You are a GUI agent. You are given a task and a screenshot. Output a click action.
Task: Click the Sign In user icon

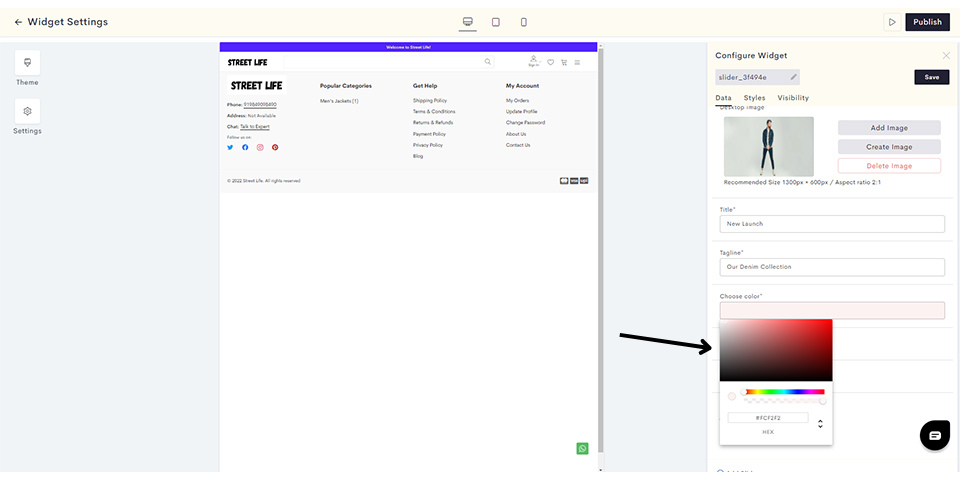pyautogui.click(x=533, y=61)
